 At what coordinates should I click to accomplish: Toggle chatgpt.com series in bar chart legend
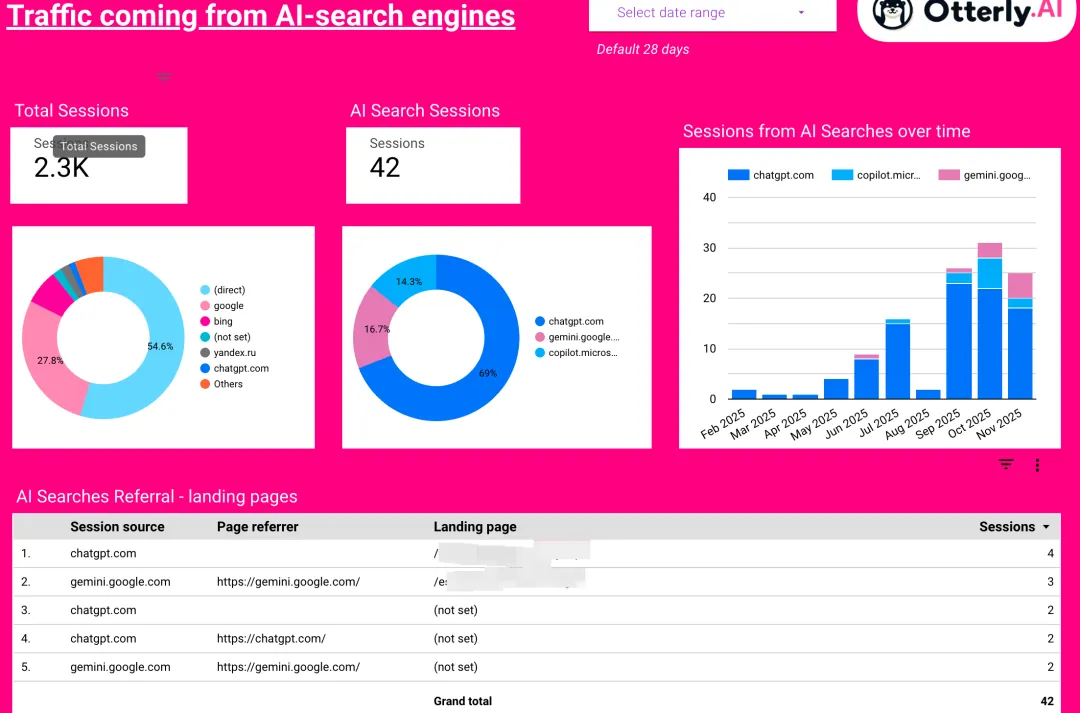tap(771, 175)
